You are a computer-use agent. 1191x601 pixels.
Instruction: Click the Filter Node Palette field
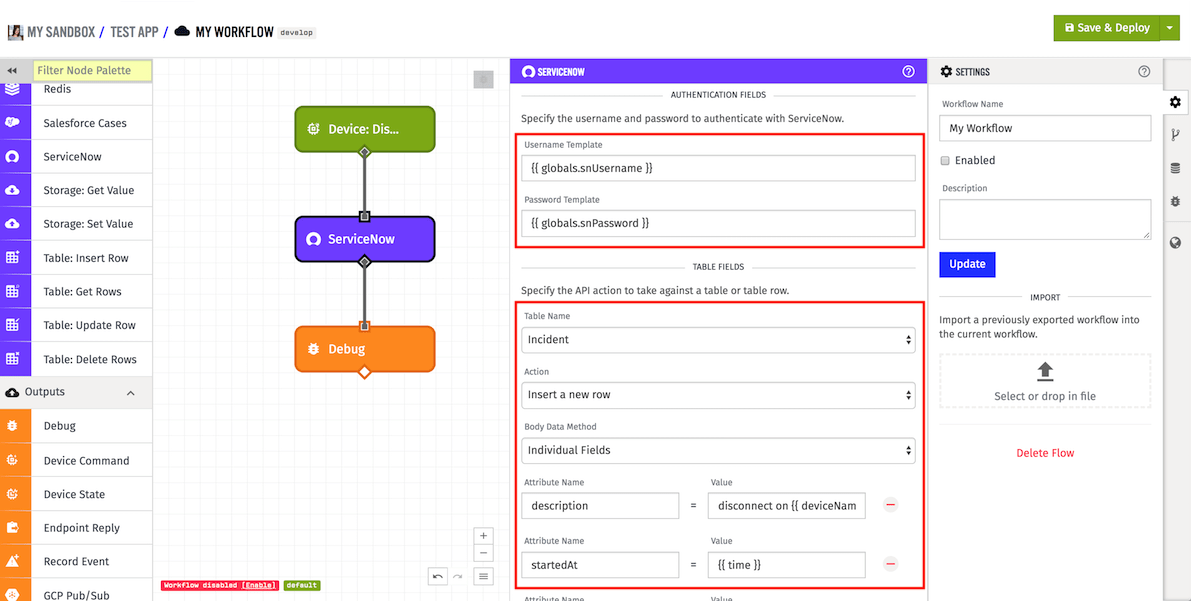point(93,71)
